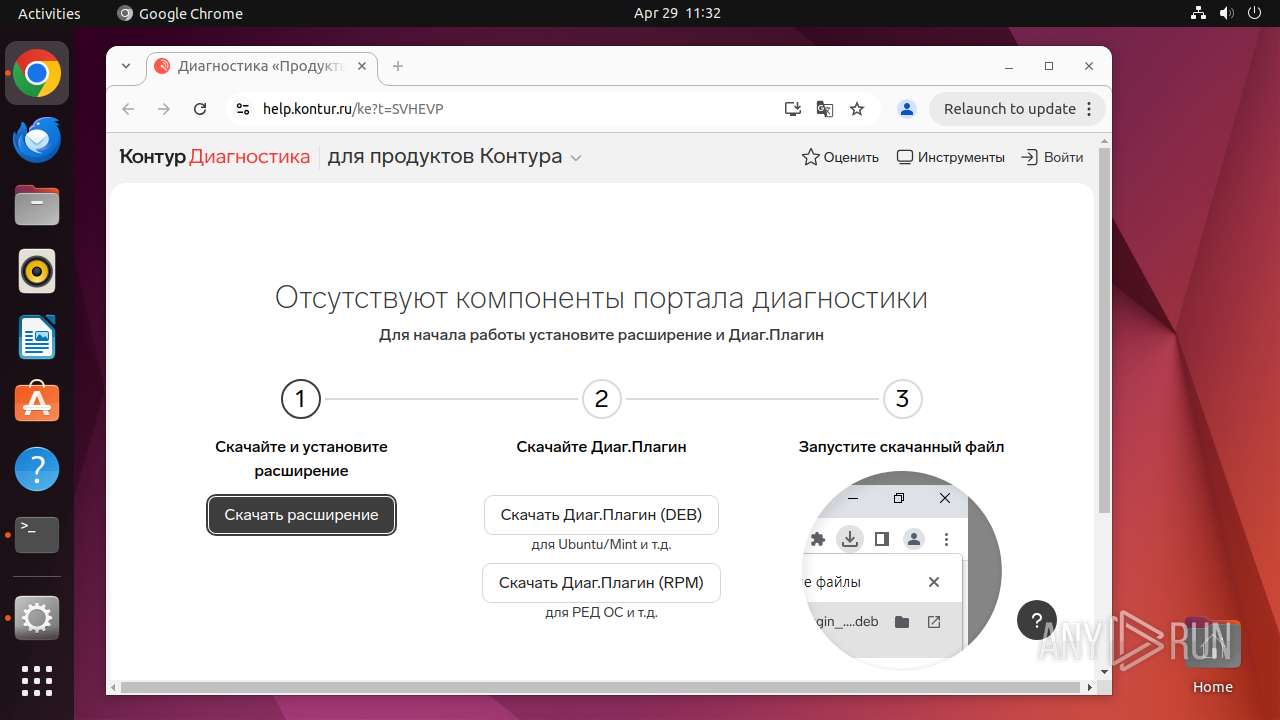Expand the 'для продуктов Контура' dropdown
The width and height of the screenshot is (1280, 720).
pyautogui.click(x=455, y=157)
